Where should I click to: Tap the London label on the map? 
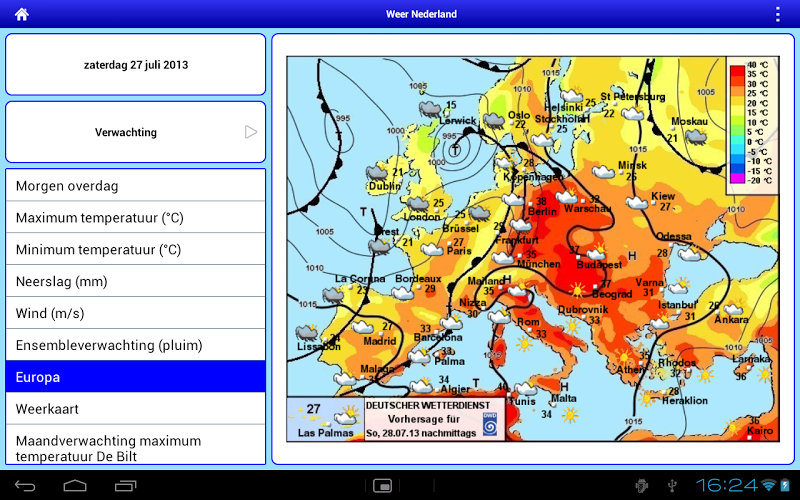(x=421, y=217)
